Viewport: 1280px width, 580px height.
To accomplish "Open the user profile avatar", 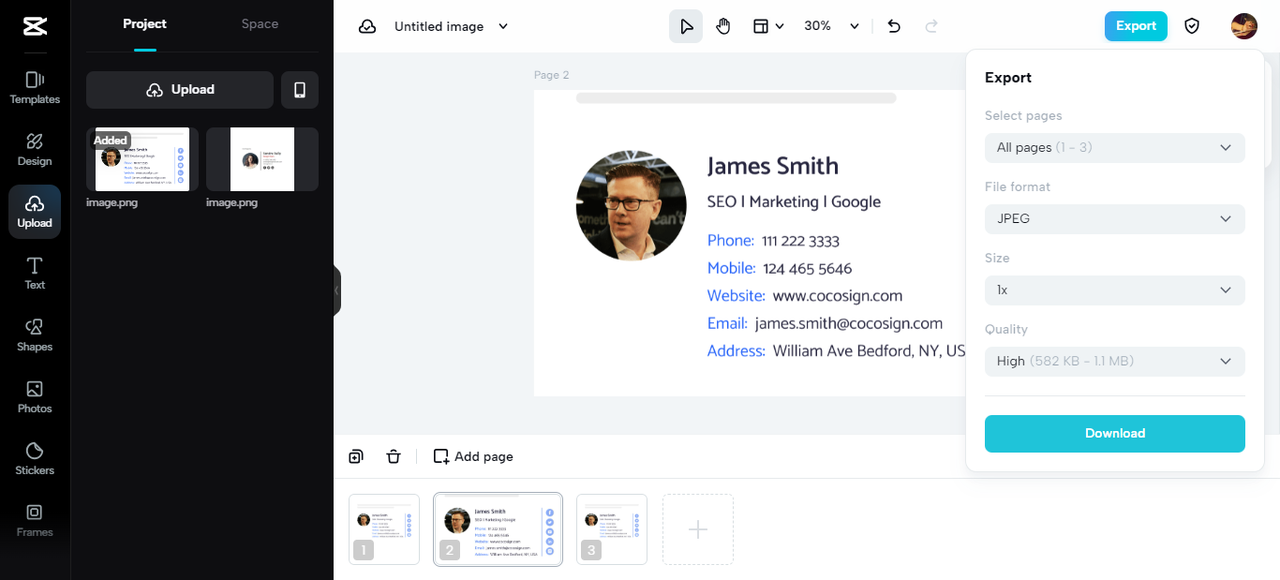I will (1244, 26).
